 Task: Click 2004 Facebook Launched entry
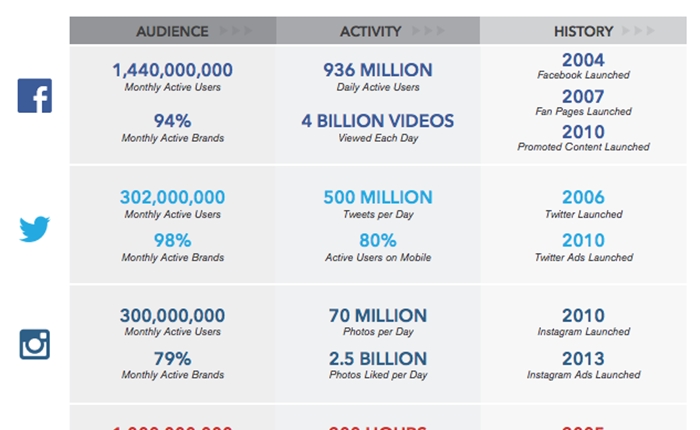[x=583, y=66]
